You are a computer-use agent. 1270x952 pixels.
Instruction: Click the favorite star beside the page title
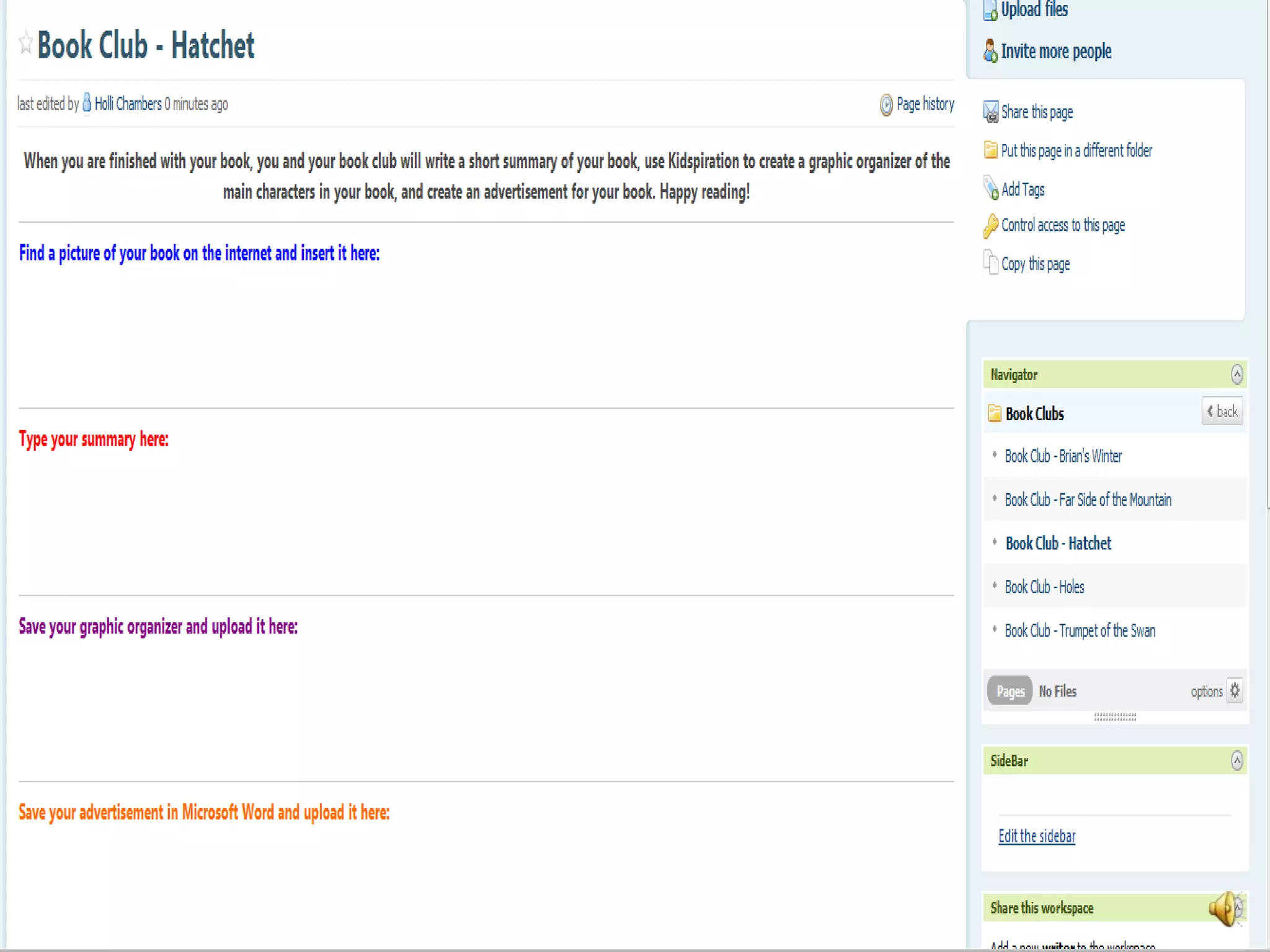tap(25, 43)
